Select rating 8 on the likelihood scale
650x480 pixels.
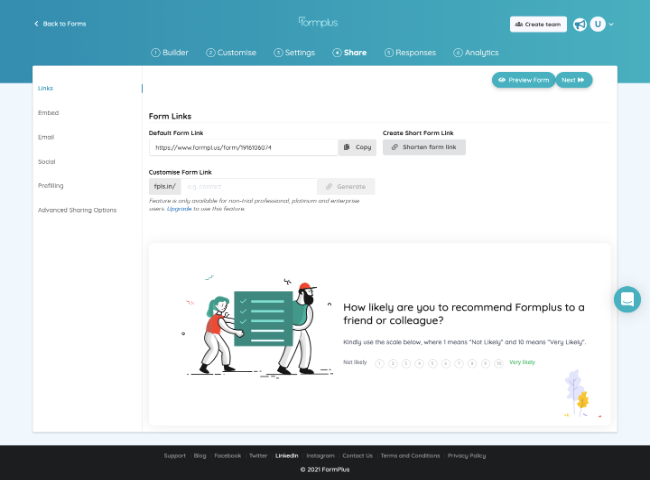pos(472,364)
